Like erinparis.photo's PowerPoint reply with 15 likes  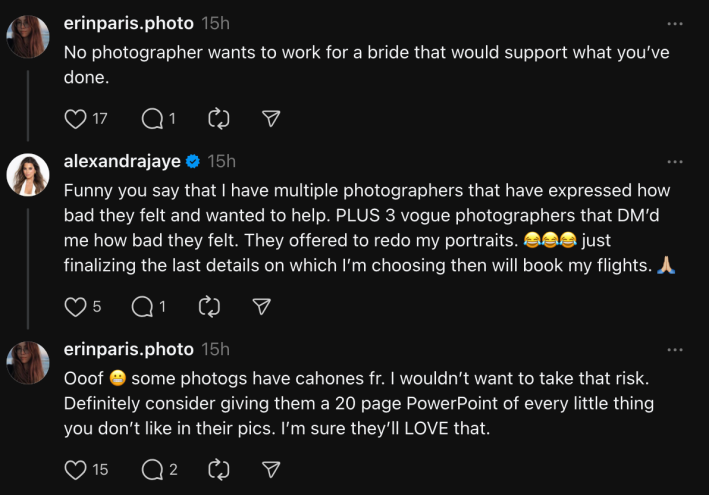coord(76,469)
